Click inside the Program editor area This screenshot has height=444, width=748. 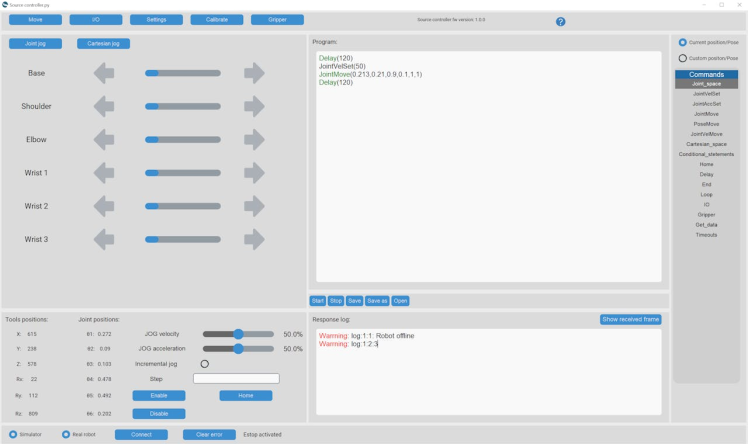488,166
